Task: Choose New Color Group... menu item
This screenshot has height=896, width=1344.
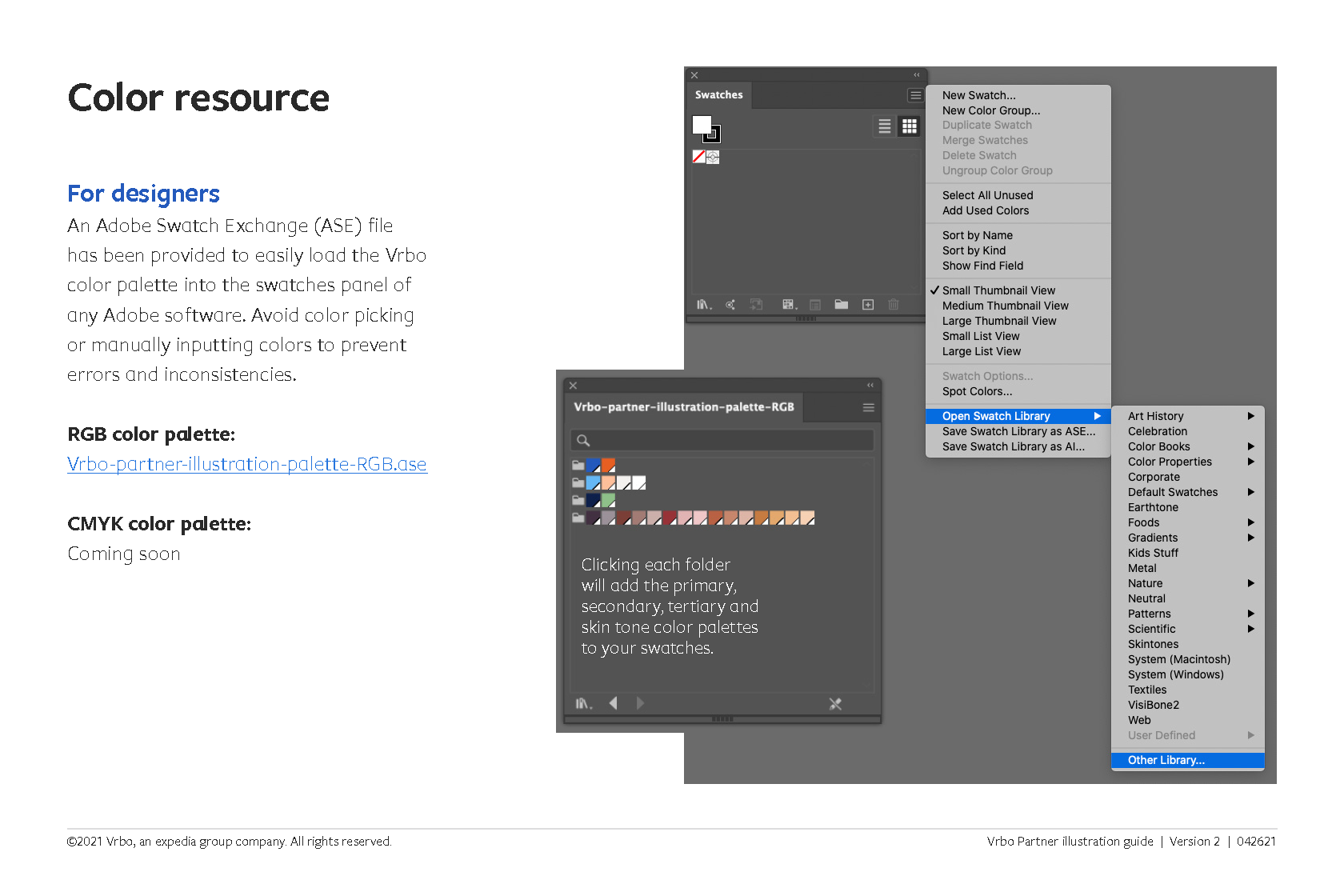Action: [x=1018, y=110]
